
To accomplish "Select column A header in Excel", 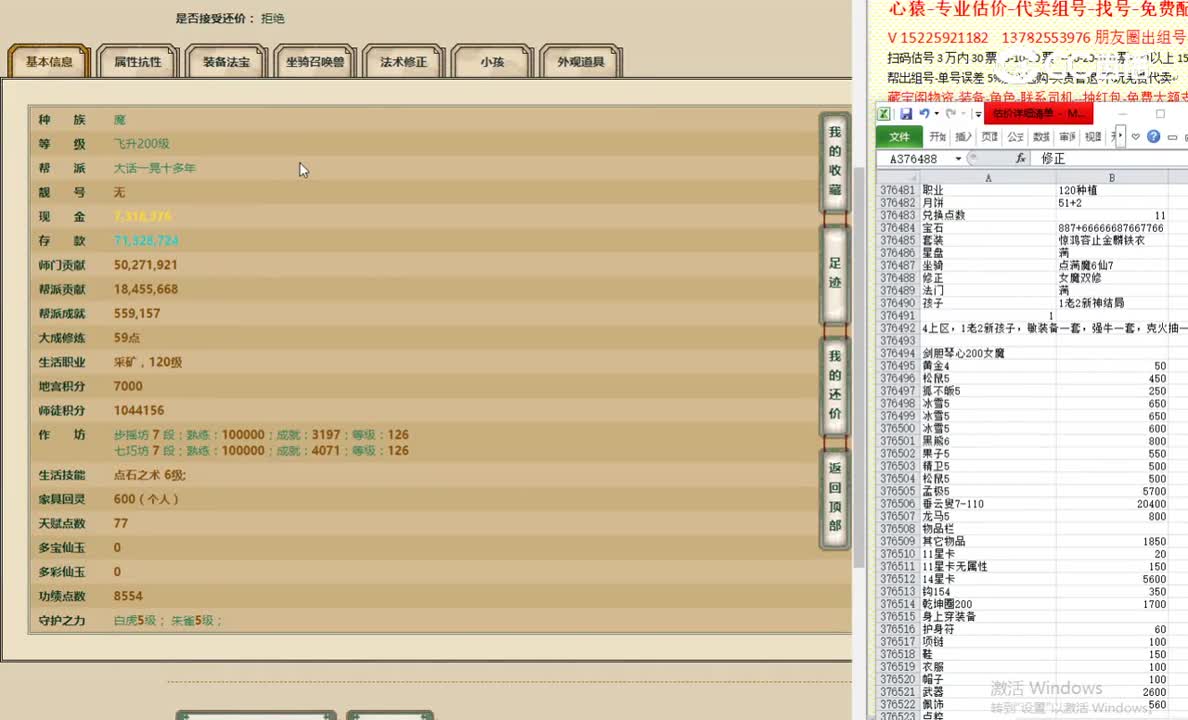I will (x=988, y=177).
